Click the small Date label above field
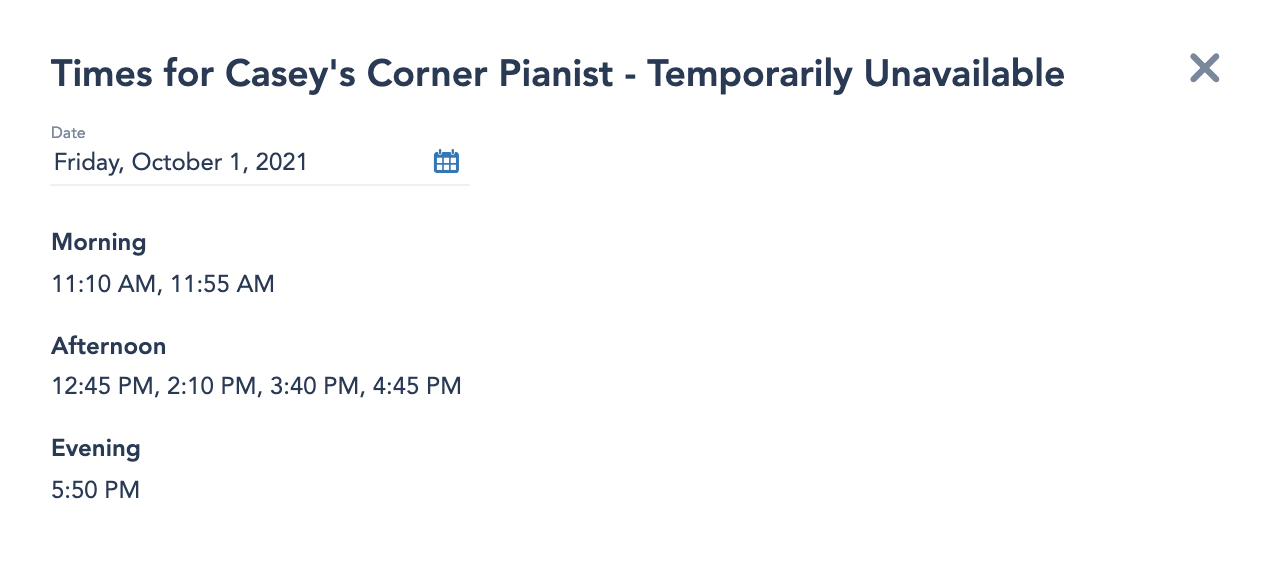This screenshot has width=1270, height=572. click(68, 132)
